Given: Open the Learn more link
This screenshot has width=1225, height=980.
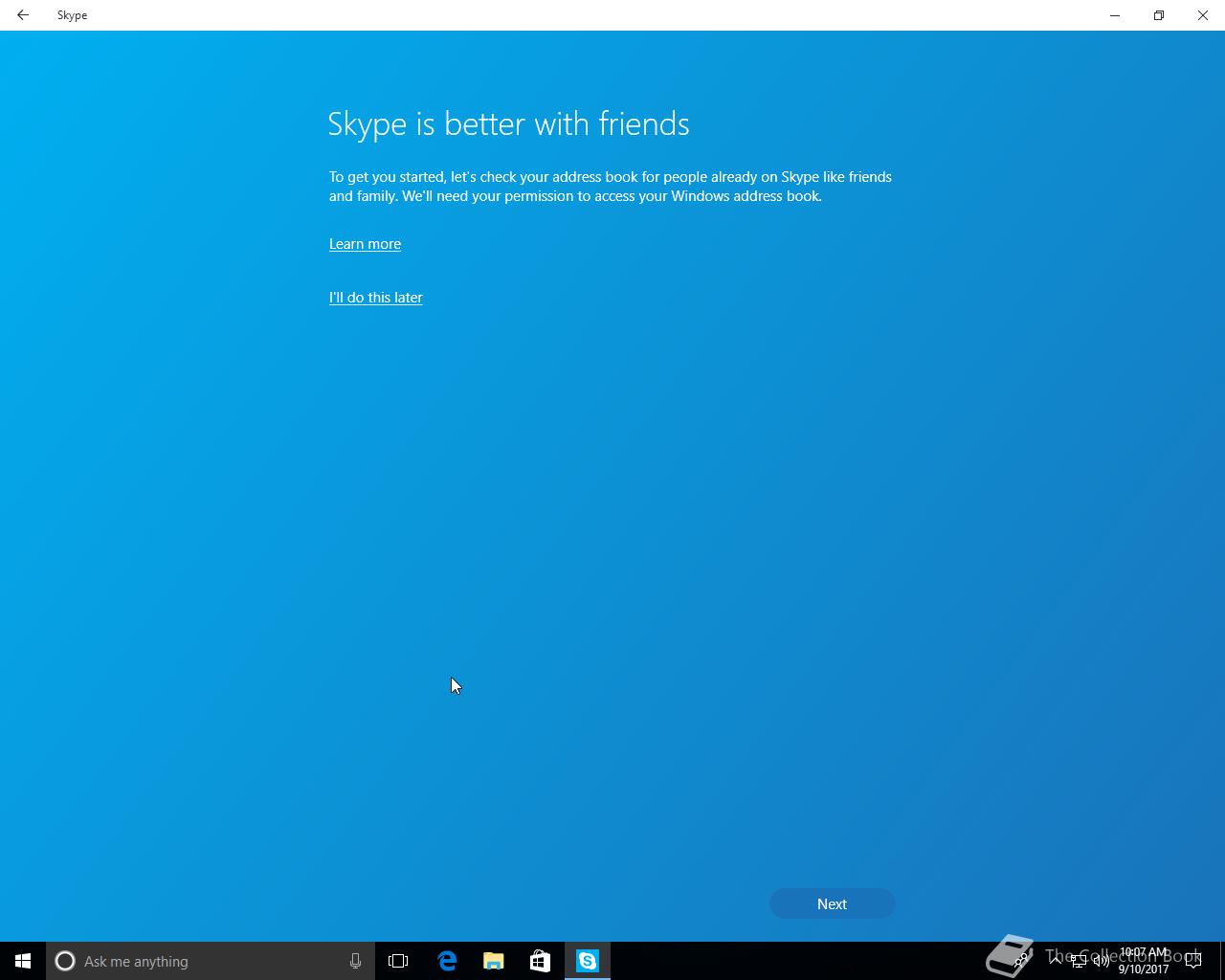Looking at the screenshot, I should click(x=365, y=244).
